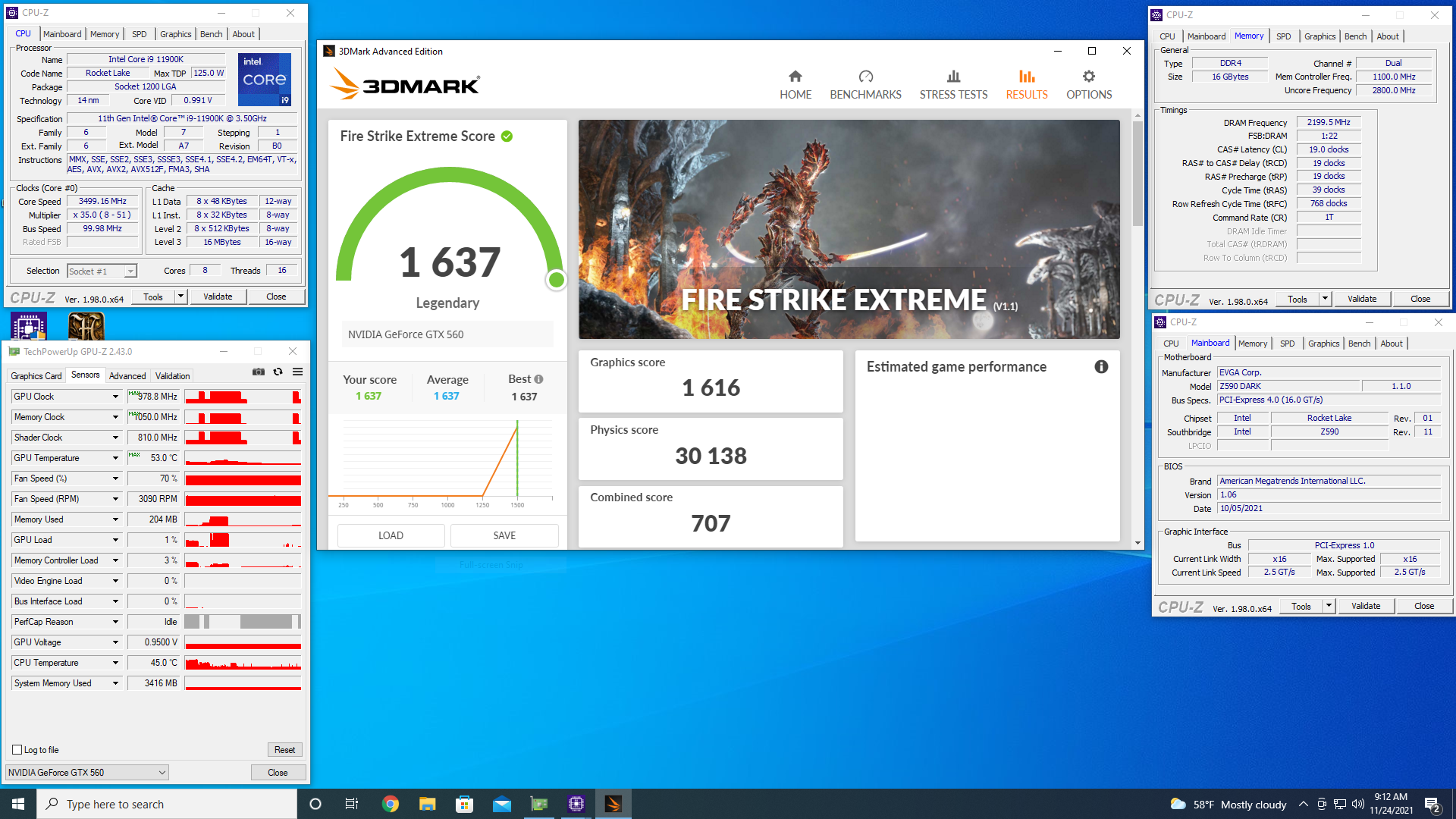Open notification center icon
The height and width of the screenshot is (819, 1456).
point(1432,805)
